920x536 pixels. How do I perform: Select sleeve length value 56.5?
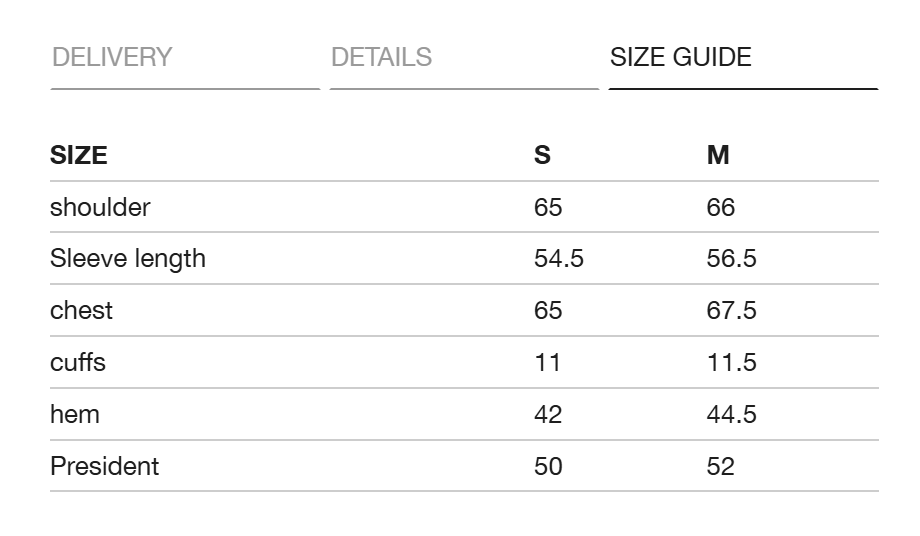pyautogui.click(x=732, y=259)
